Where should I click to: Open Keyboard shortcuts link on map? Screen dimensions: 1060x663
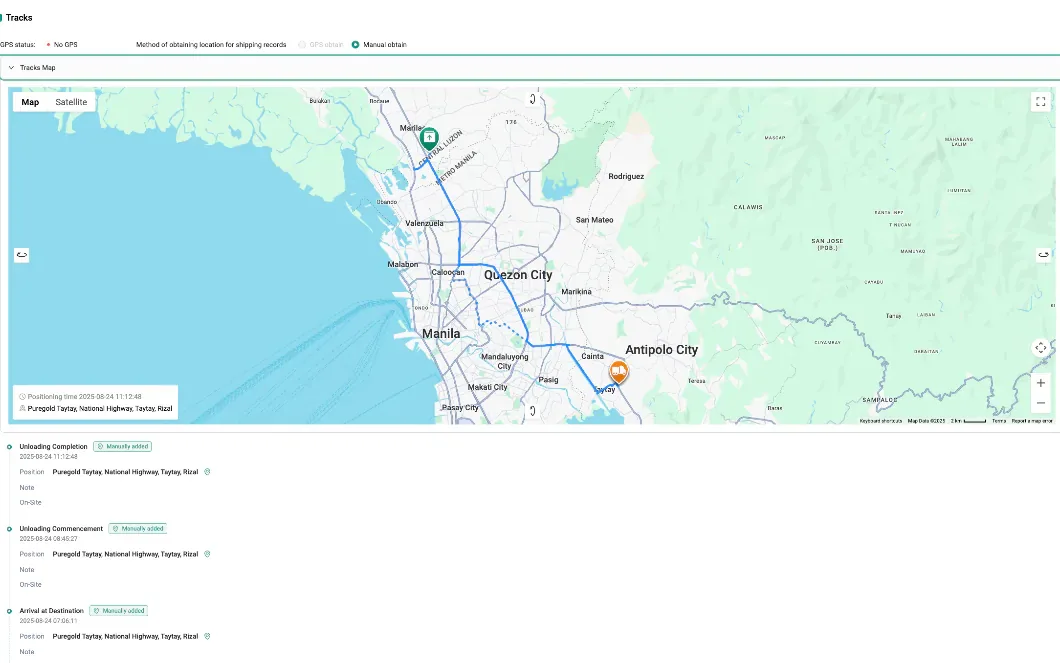(x=880, y=421)
